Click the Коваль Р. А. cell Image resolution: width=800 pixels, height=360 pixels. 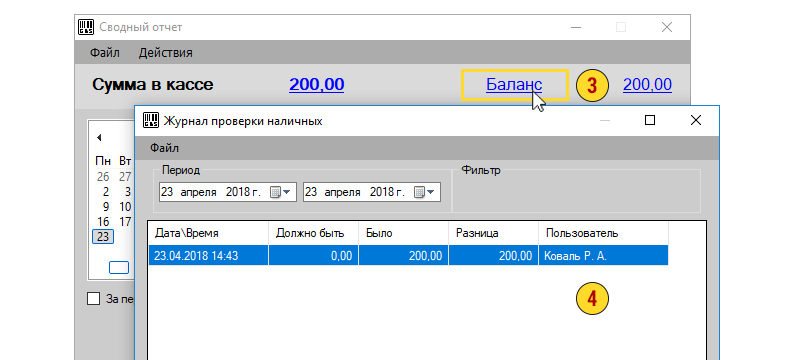[603, 255]
